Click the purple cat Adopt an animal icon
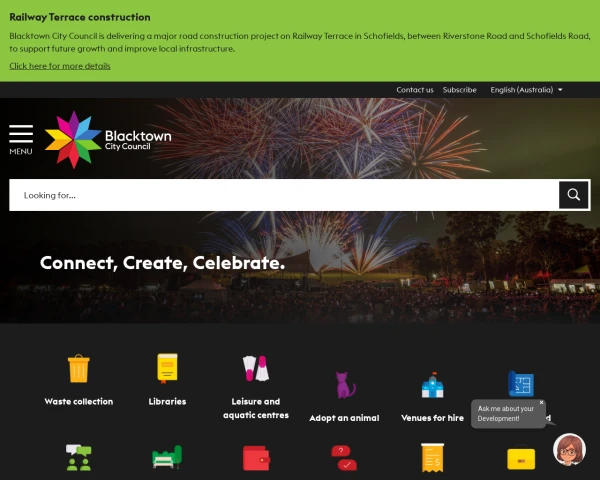This screenshot has height=480, width=600. (x=345, y=385)
